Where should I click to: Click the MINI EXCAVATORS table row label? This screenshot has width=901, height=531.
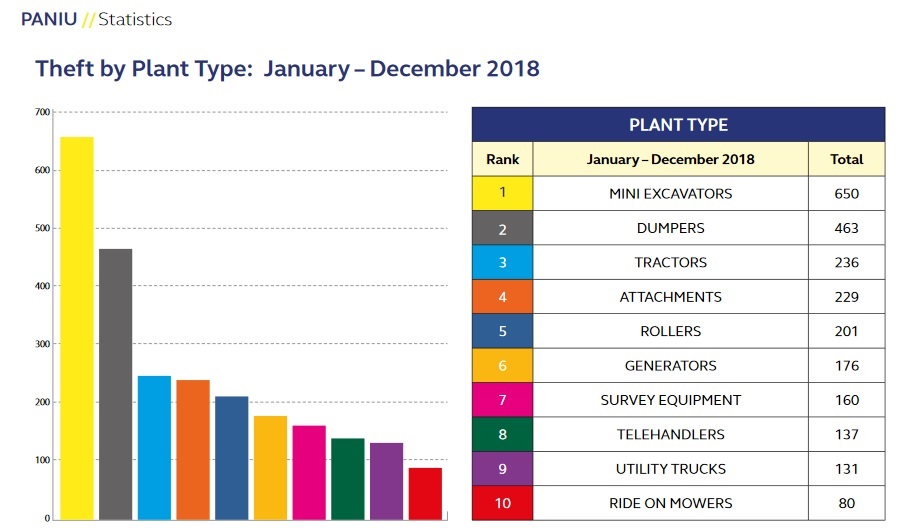click(x=670, y=194)
